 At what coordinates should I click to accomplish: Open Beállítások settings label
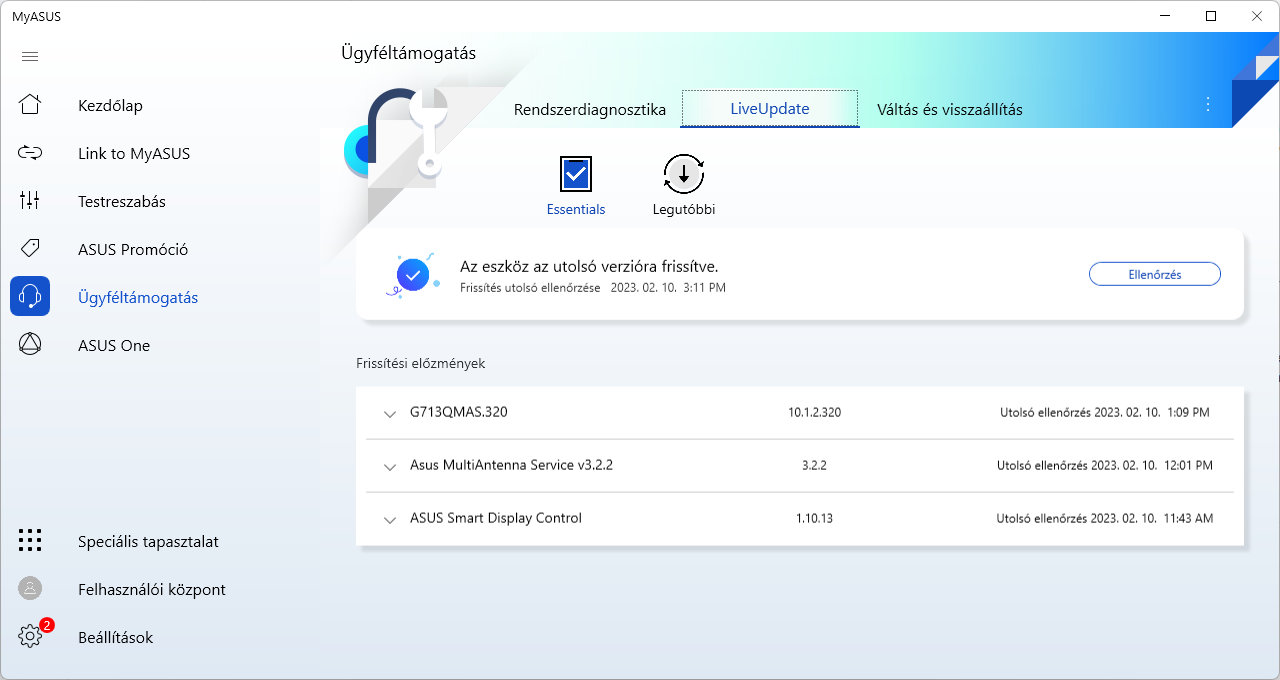(116, 637)
